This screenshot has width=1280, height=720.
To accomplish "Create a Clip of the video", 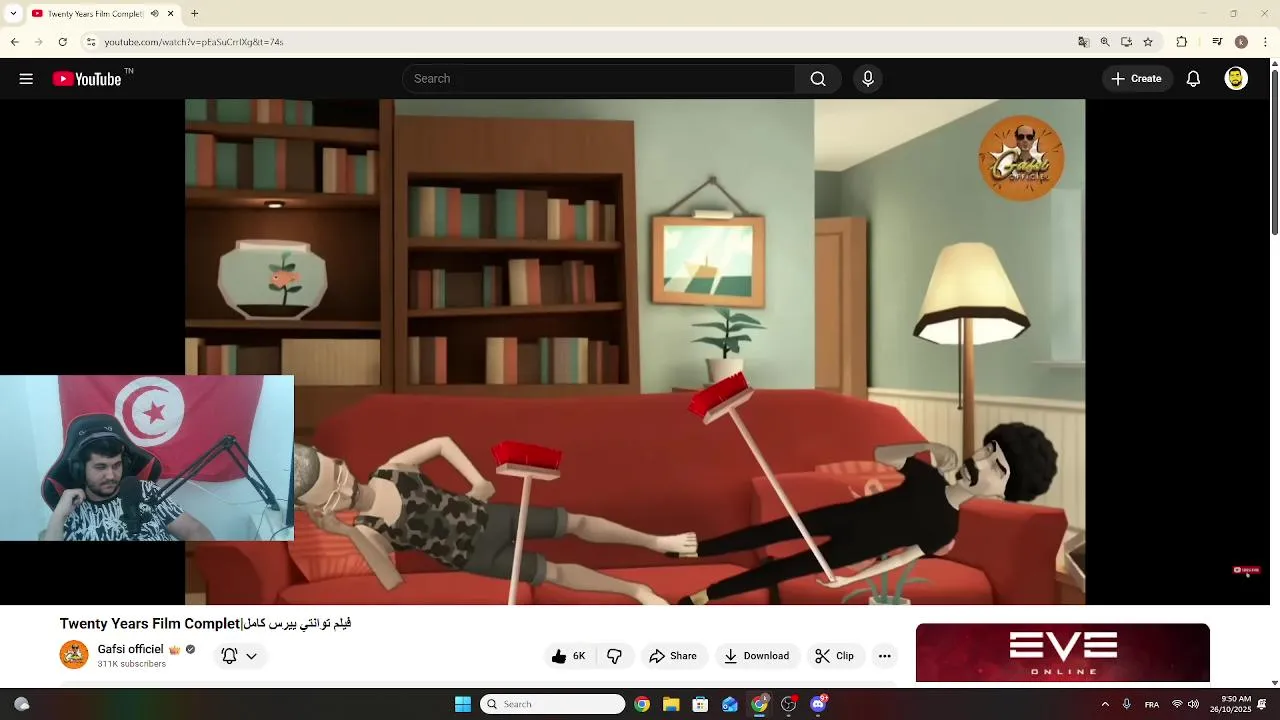I will [x=834, y=656].
